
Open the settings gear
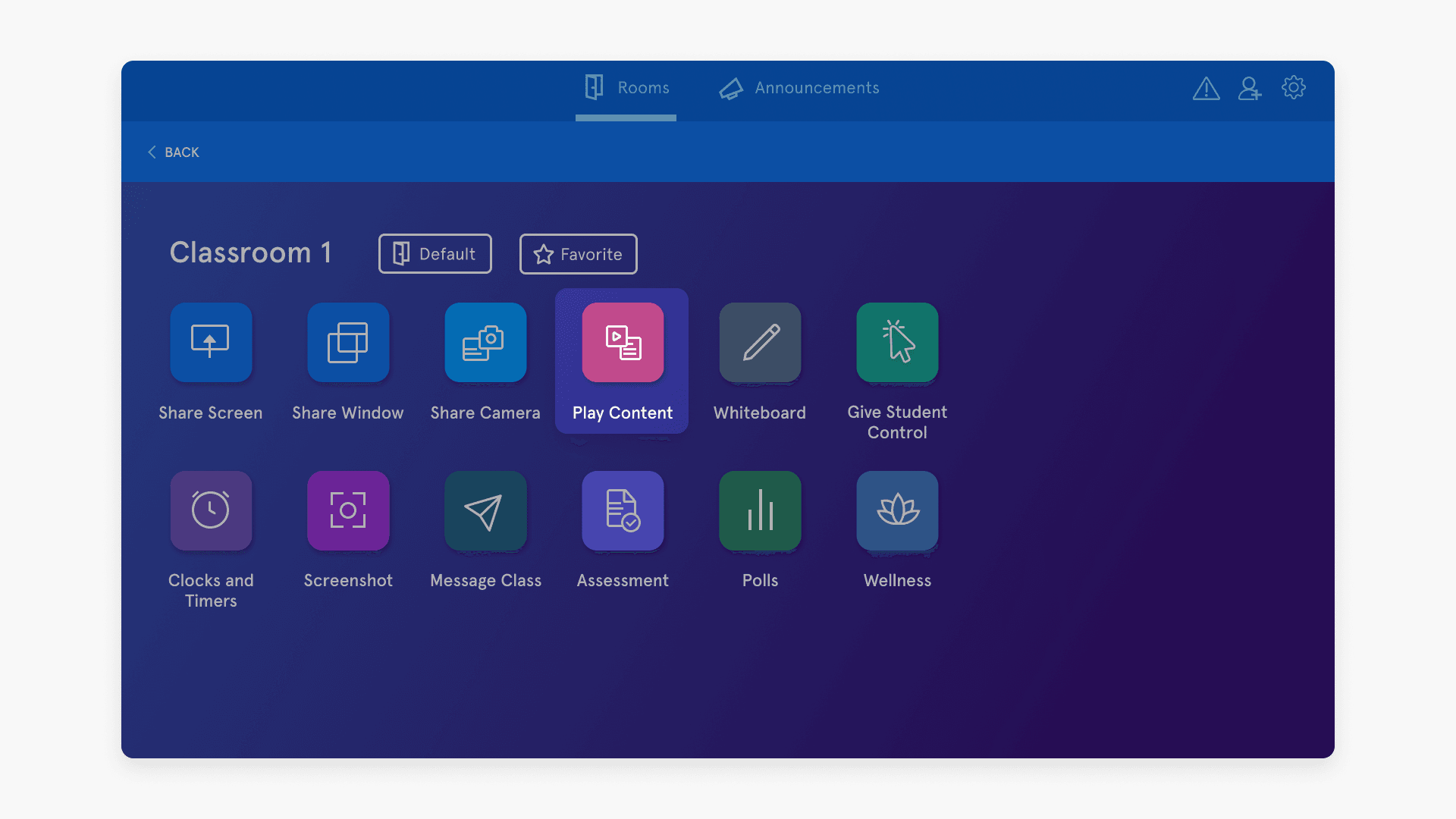[x=1293, y=88]
